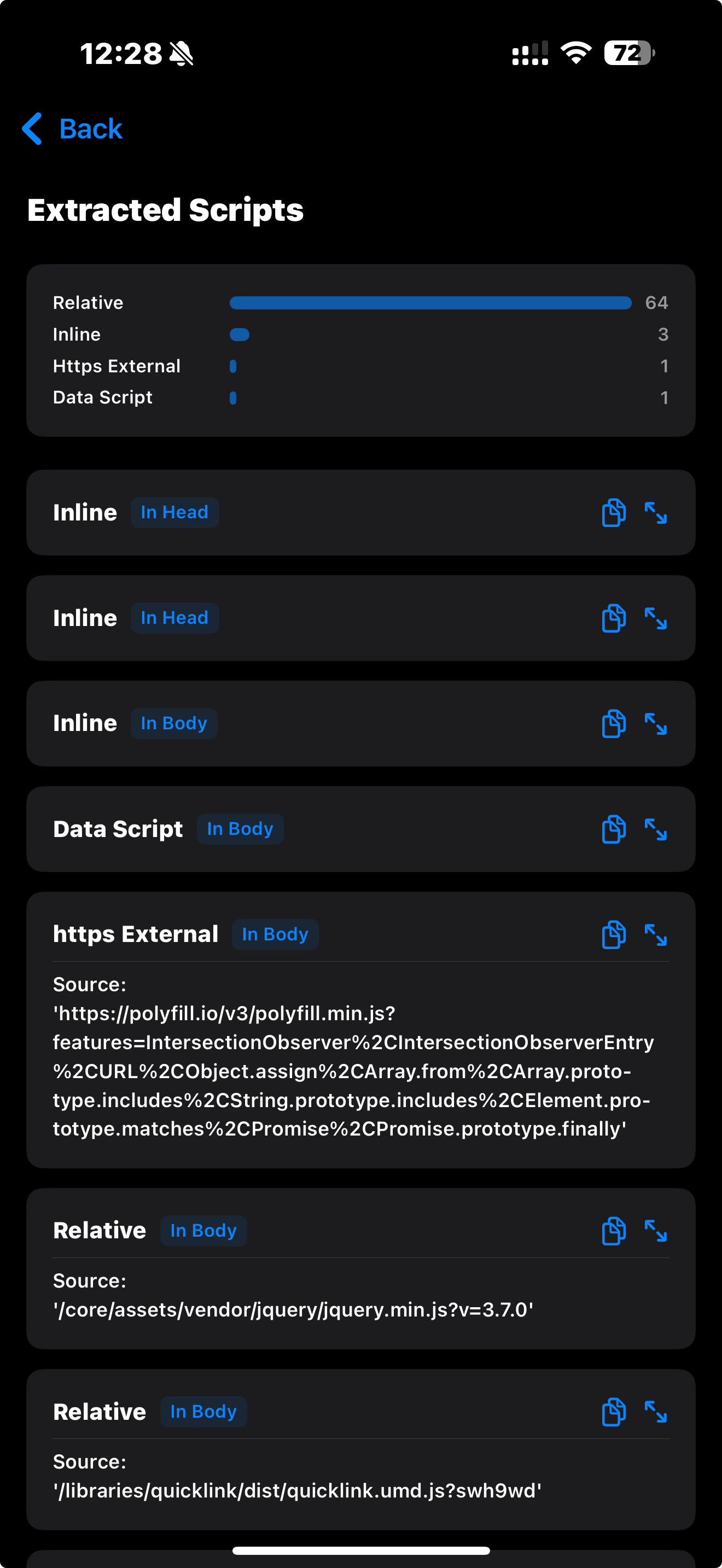Tap the Wi-Fi status icon
This screenshot has height=1568, width=722.
click(x=576, y=53)
